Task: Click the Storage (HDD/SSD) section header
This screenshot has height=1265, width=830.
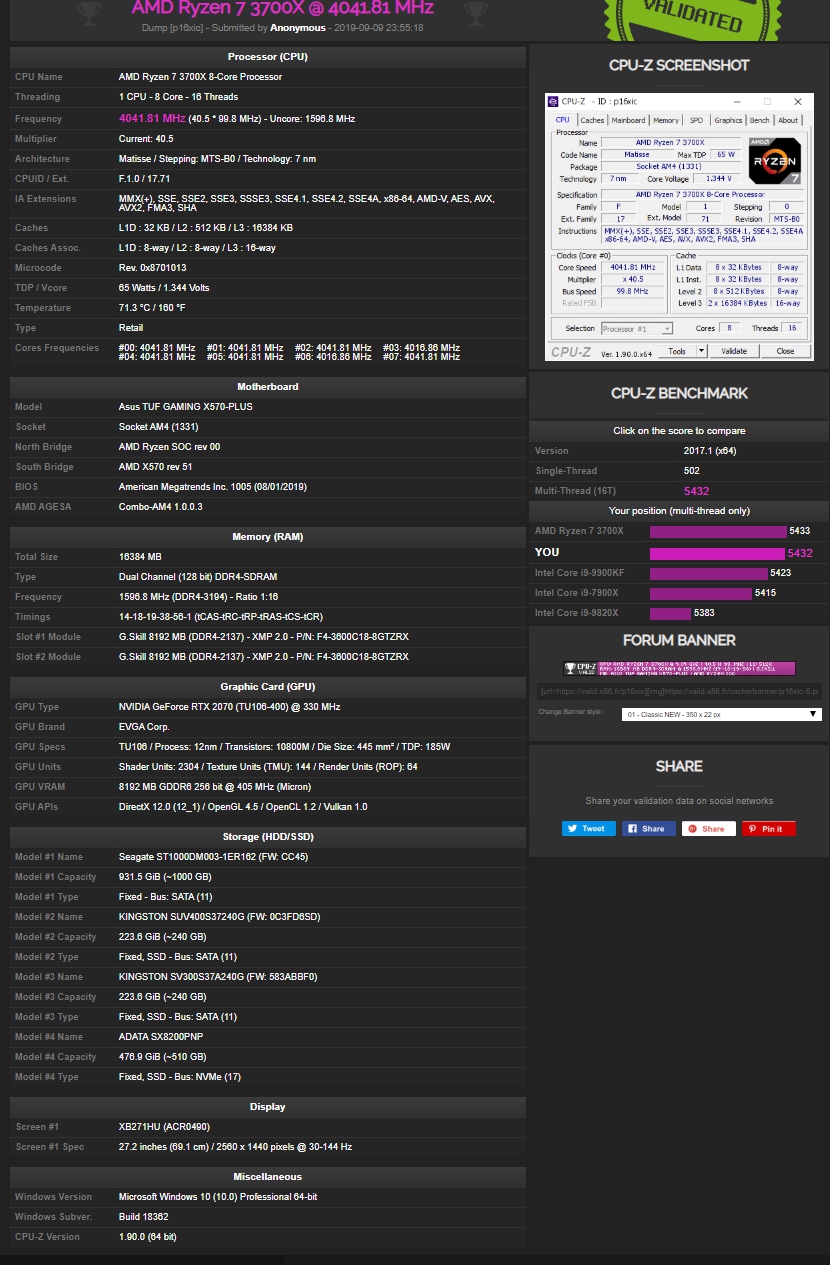Action: [268, 836]
